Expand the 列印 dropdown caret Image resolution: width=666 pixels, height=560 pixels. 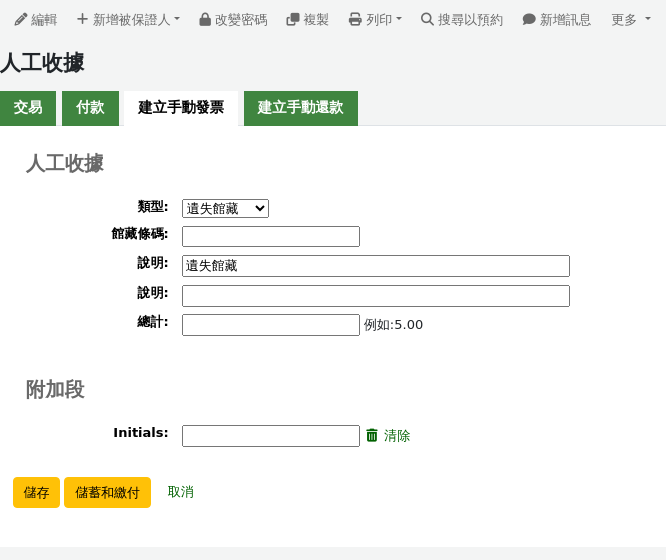click(x=399, y=19)
